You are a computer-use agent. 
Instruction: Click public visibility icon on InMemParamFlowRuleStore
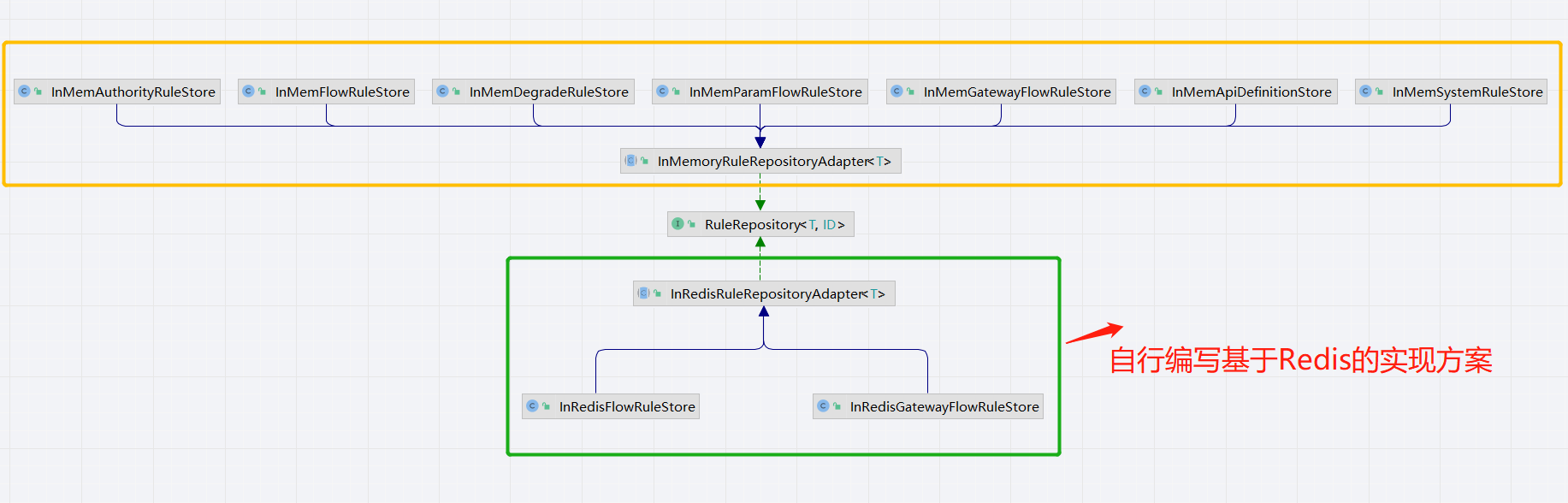(676, 92)
